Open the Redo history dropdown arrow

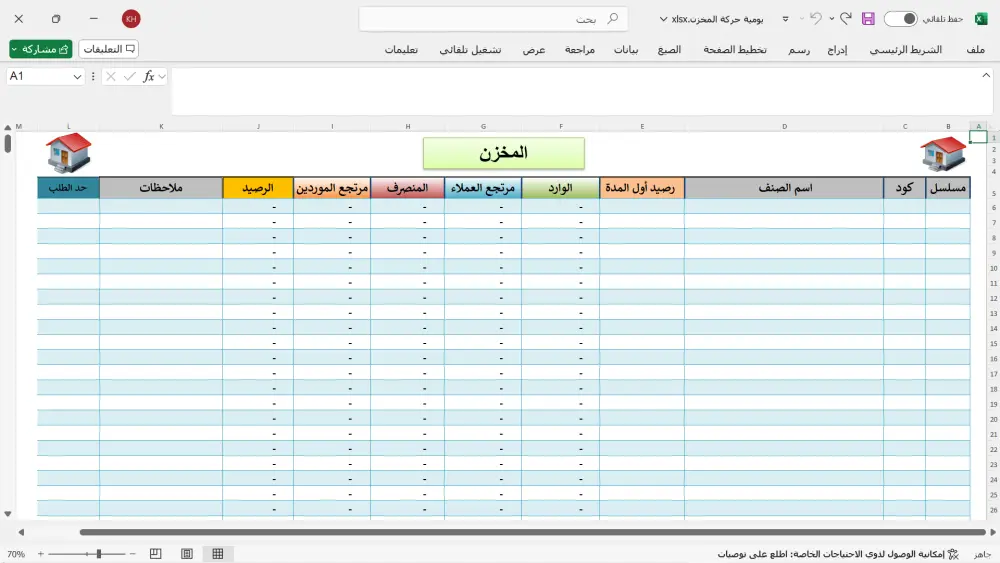832,19
